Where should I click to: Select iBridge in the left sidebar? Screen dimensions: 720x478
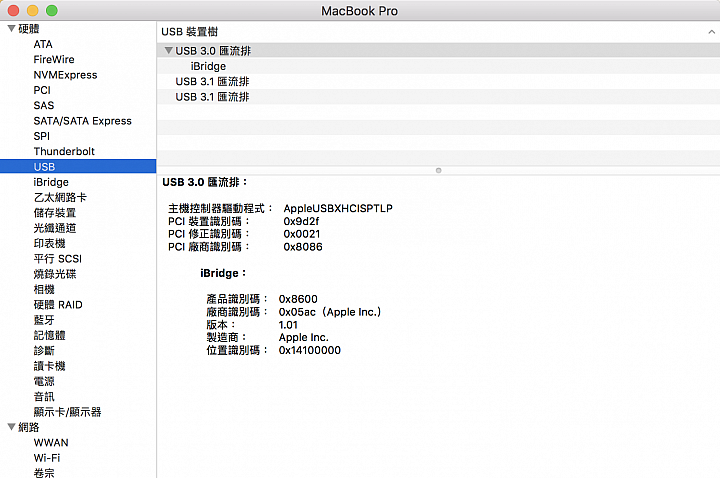tap(51, 182)
